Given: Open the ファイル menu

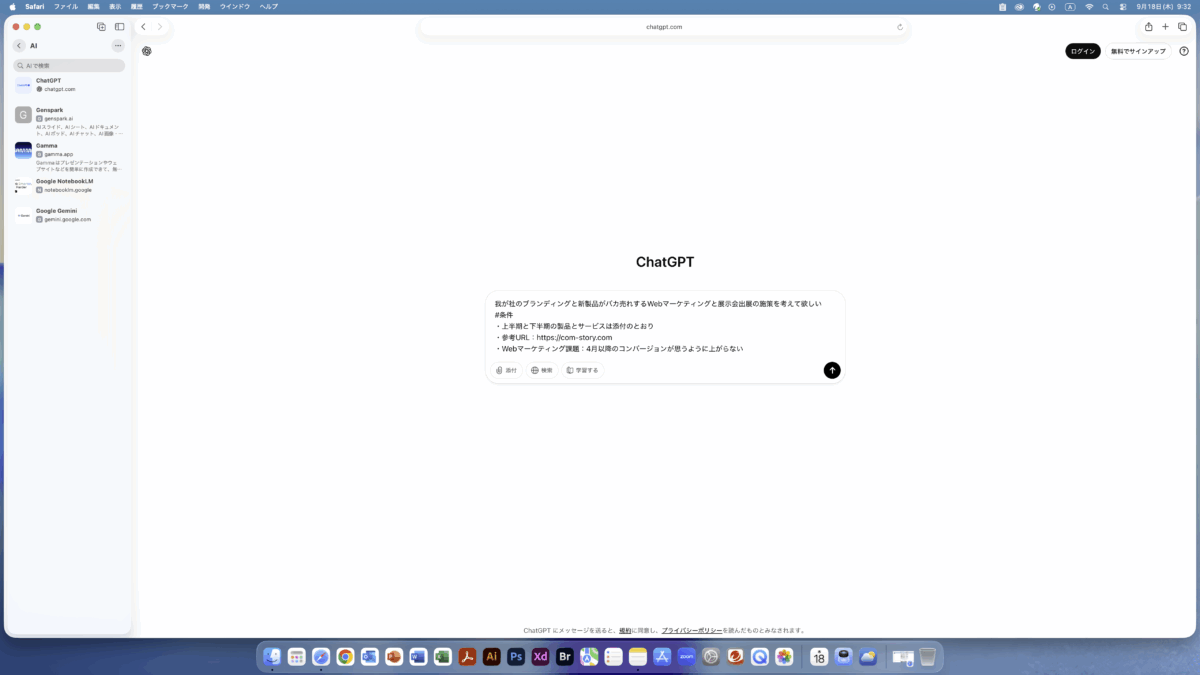Looking at the screenshot, I should point(65,6).
